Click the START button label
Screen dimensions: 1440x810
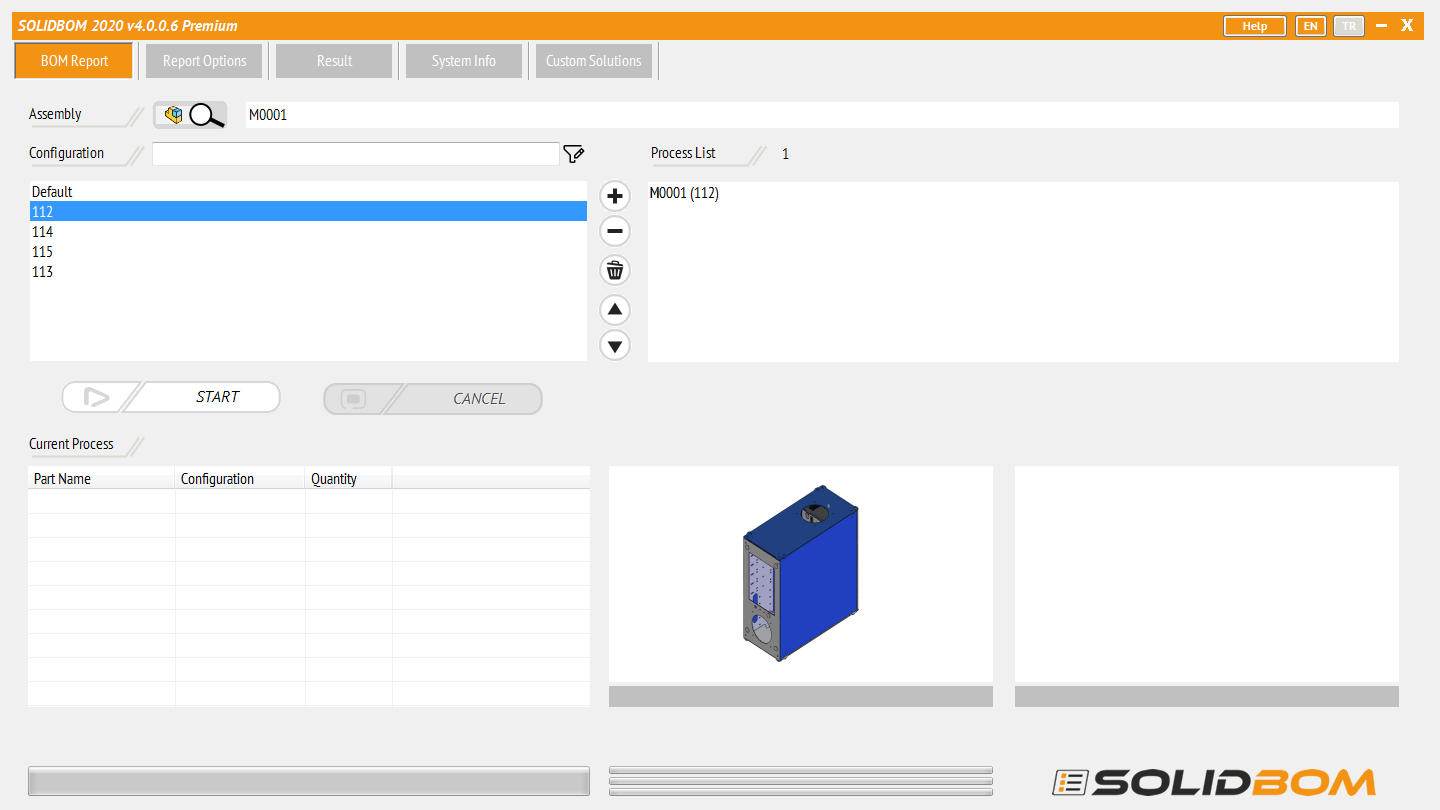point(217,397)
